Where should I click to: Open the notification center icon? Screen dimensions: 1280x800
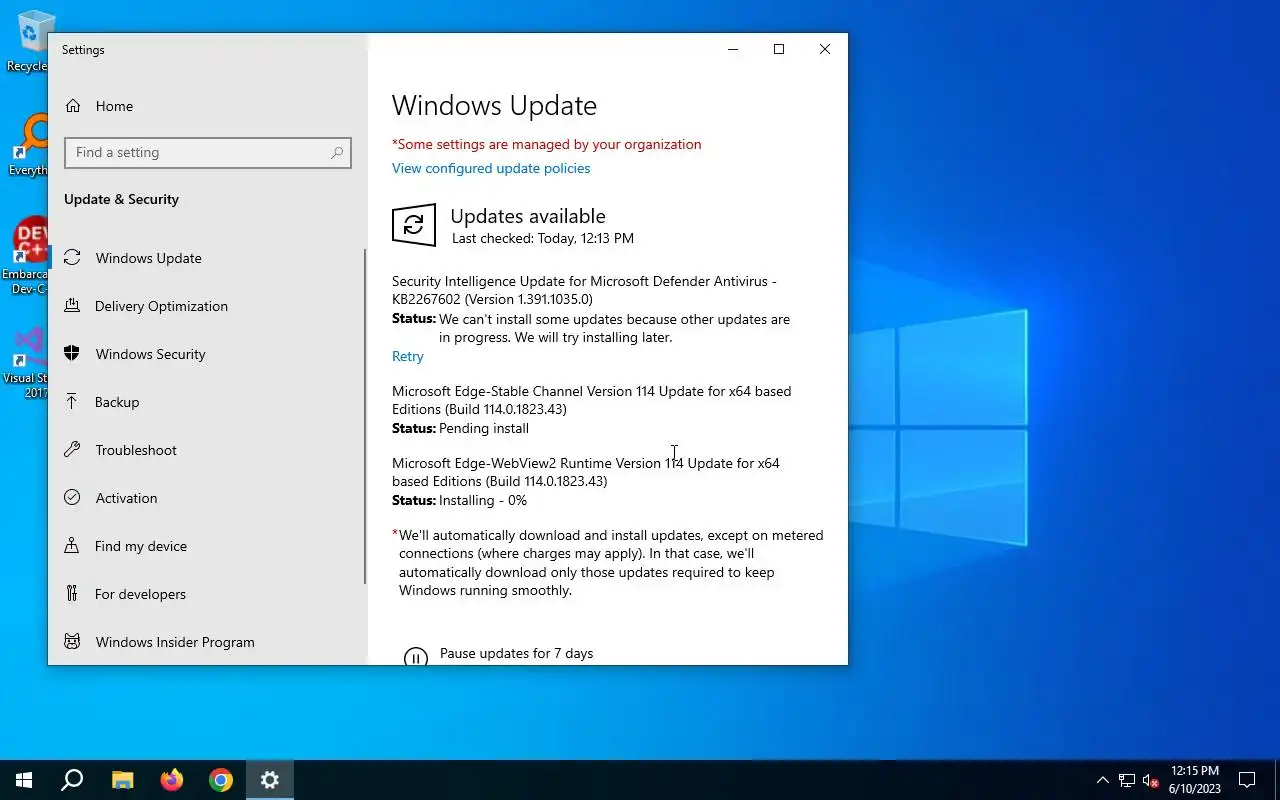point(1247,780)
